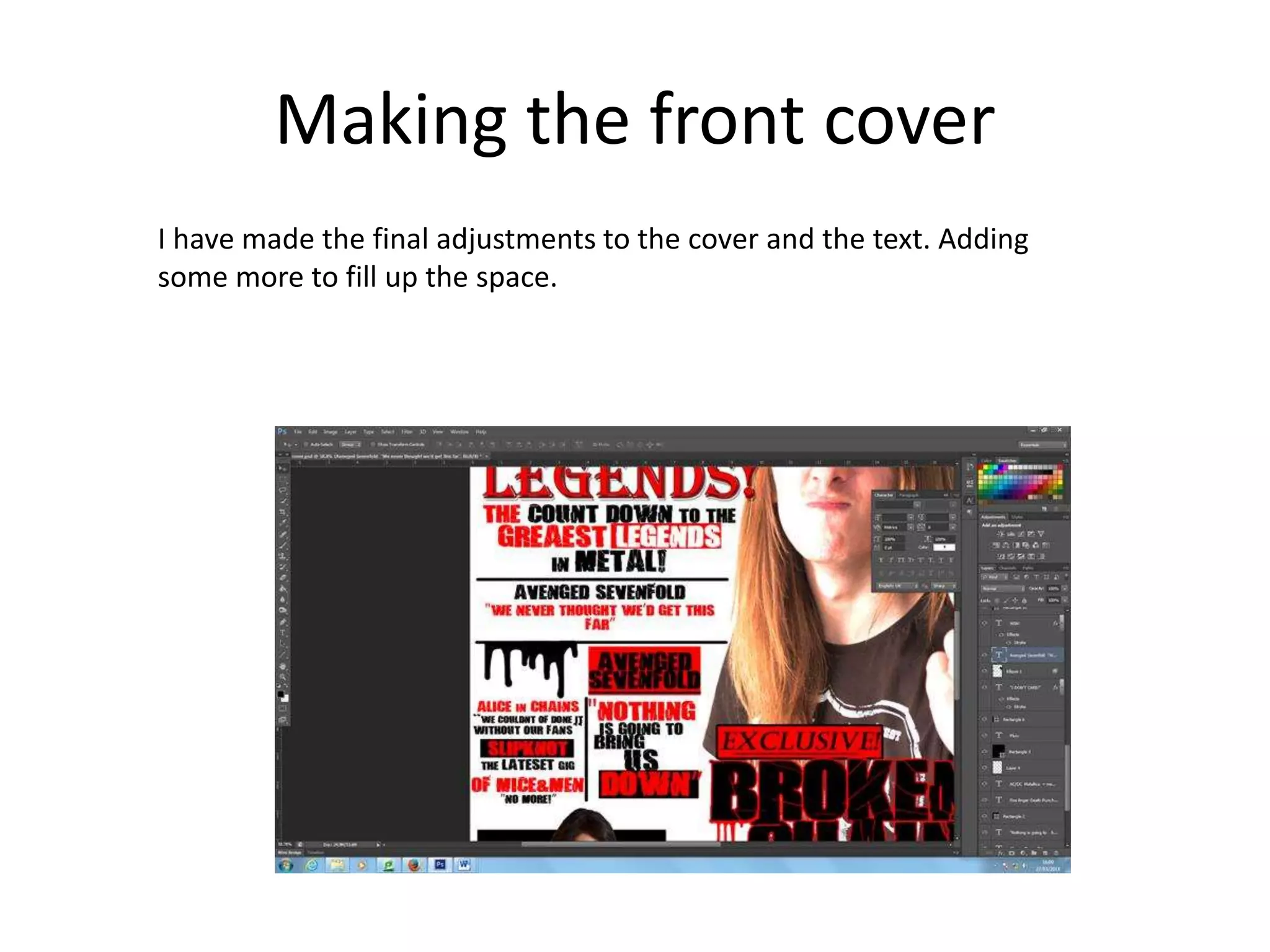
Task: Open the layer blend mode Normal dropdown
Action: (x=1002, y=588)
